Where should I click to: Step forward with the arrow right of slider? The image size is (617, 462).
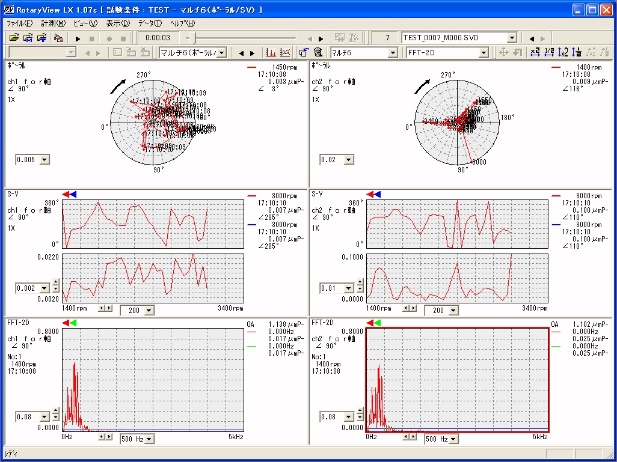(x=321, y=39)
